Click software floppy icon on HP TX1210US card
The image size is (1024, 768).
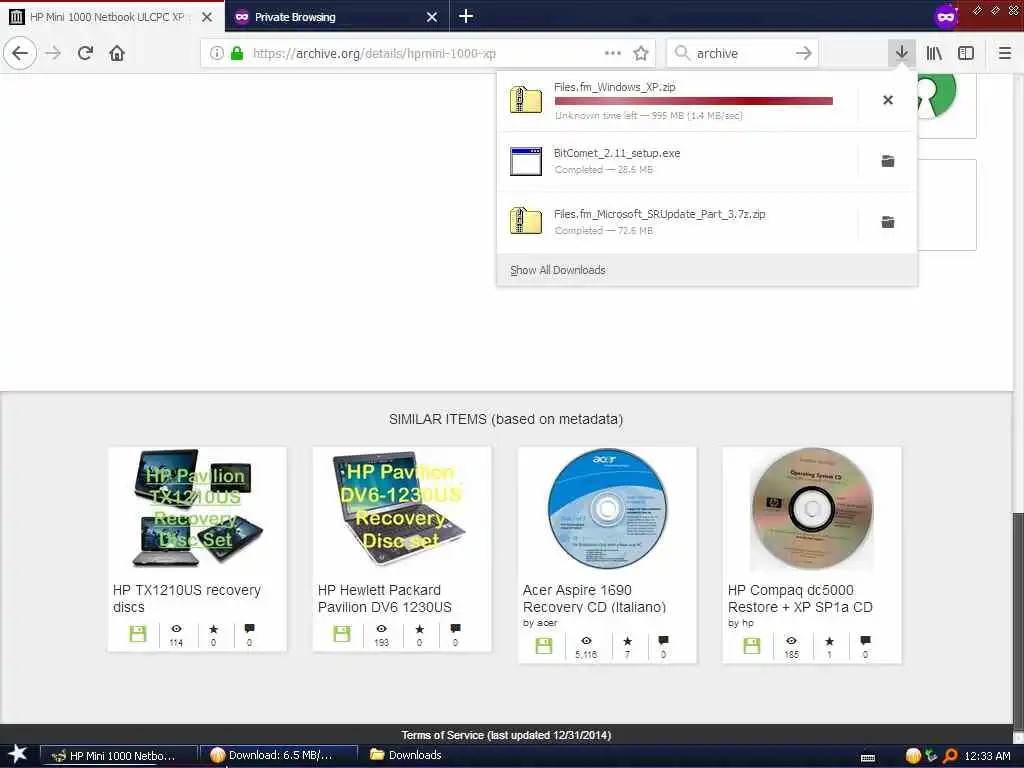[x=138, y=633]
